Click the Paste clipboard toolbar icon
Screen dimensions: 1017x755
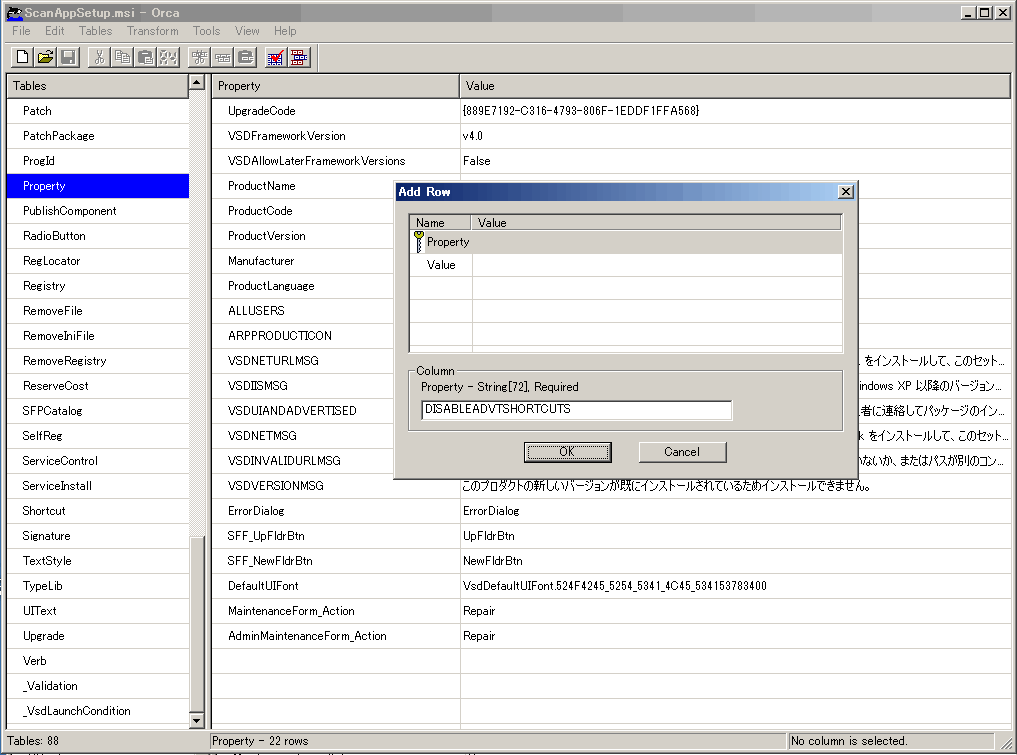pyautogui.click(x=145, y=57)
